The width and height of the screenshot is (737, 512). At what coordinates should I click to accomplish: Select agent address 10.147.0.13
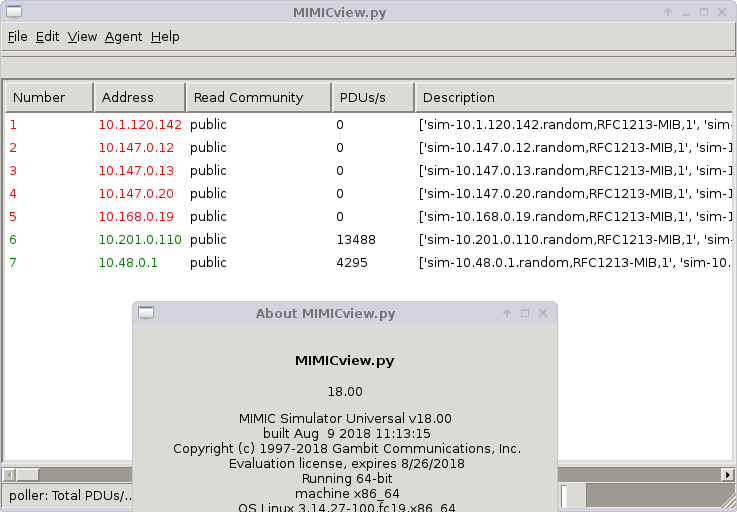pos(136,171)
